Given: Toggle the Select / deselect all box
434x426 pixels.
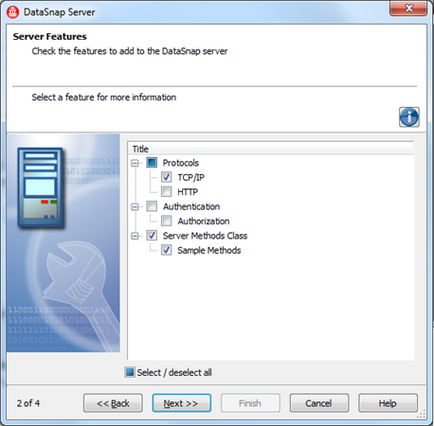Looking at the screenshot, I should 130,372.
